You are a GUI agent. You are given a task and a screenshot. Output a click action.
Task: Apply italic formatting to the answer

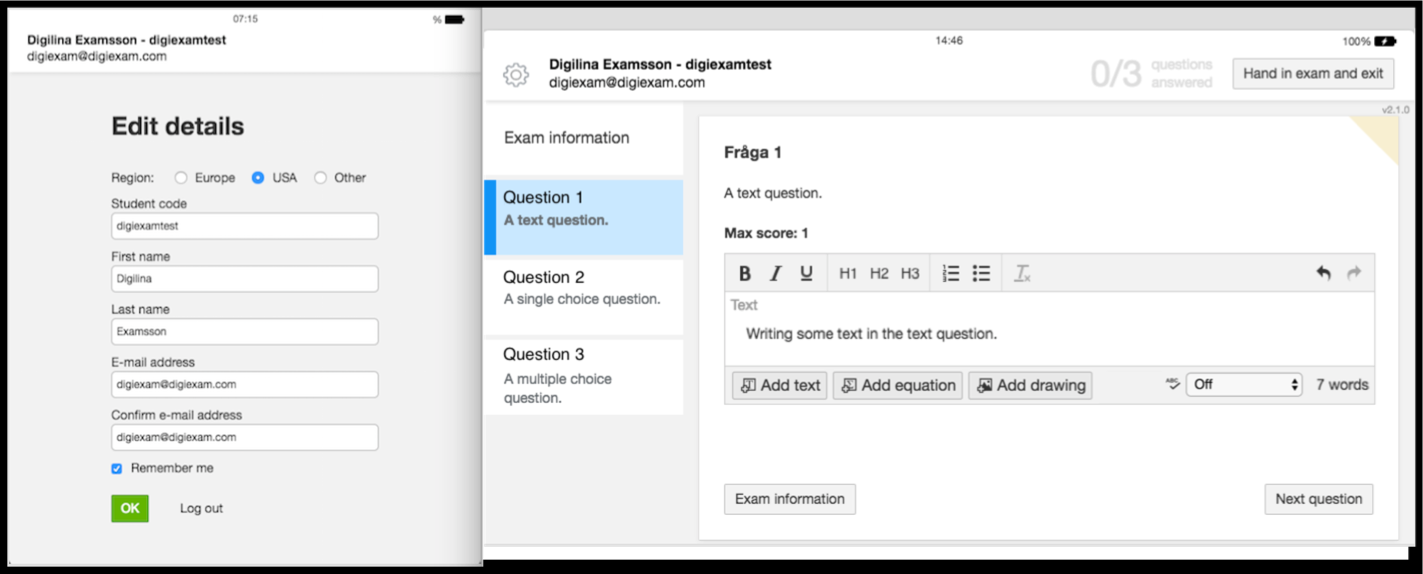(x=775, y=273)
